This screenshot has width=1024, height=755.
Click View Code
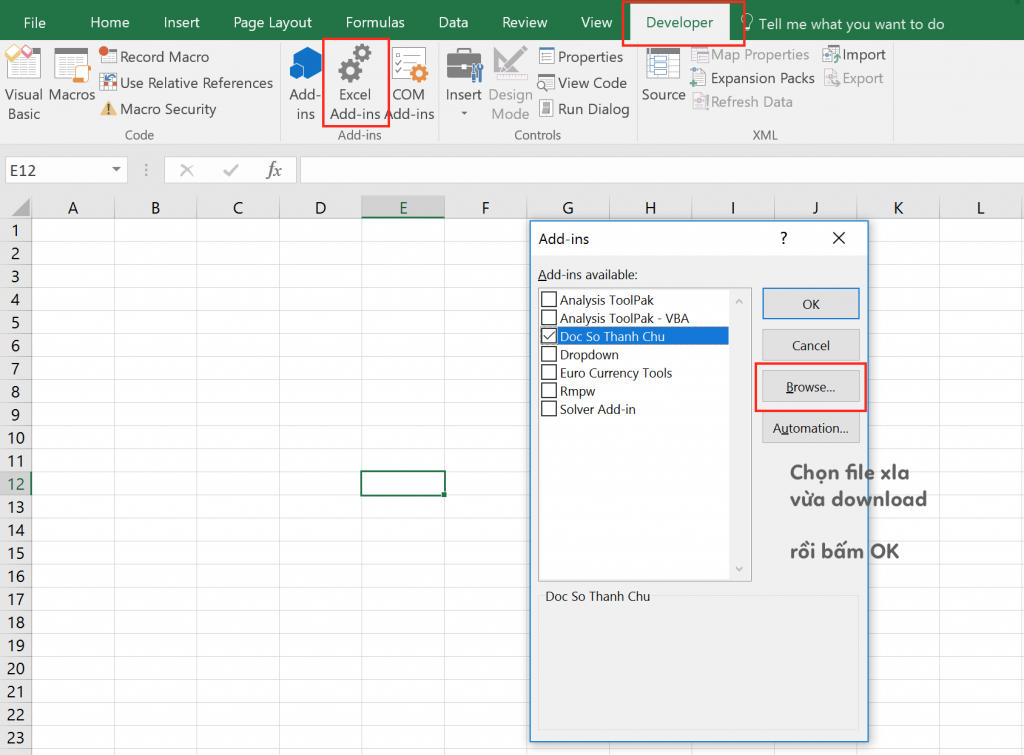click(x=583, y=83)
